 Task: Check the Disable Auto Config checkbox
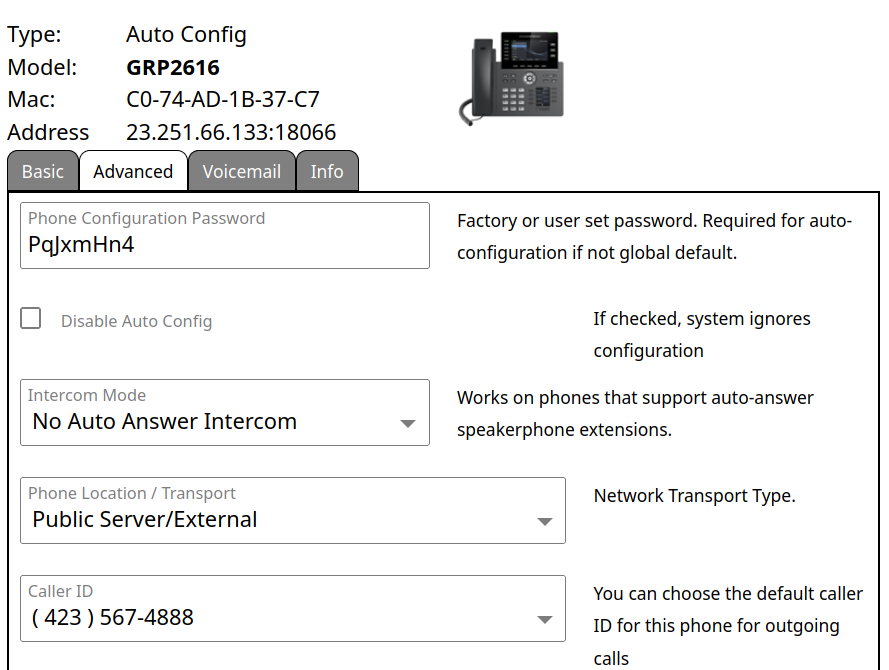(x=32, y=319)
